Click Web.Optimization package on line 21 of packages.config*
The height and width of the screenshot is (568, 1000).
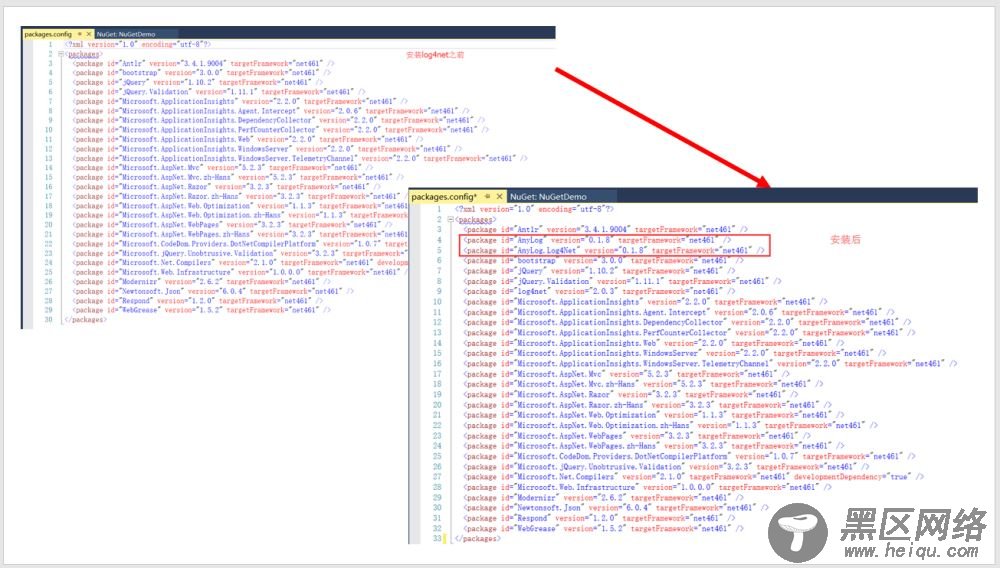pyautogui.click(x=653, y=415)
